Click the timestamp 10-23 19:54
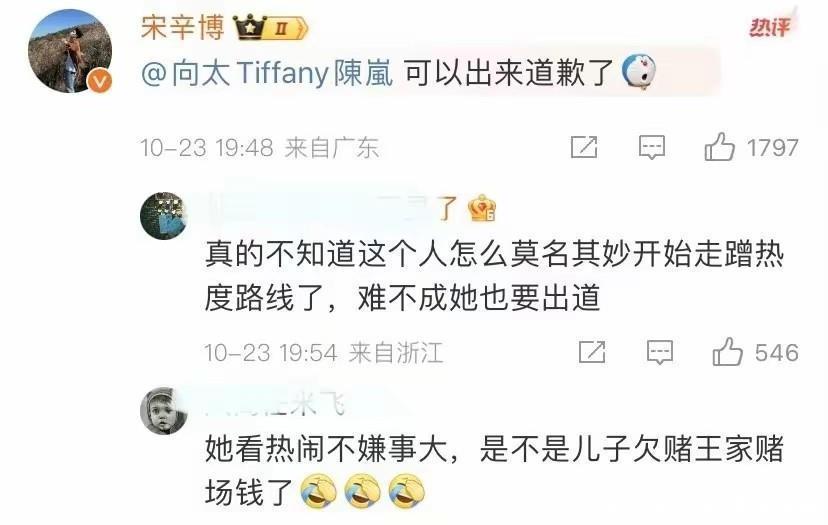Image resolution: width=828 pixels, height=525 pixels. point(271,353)
